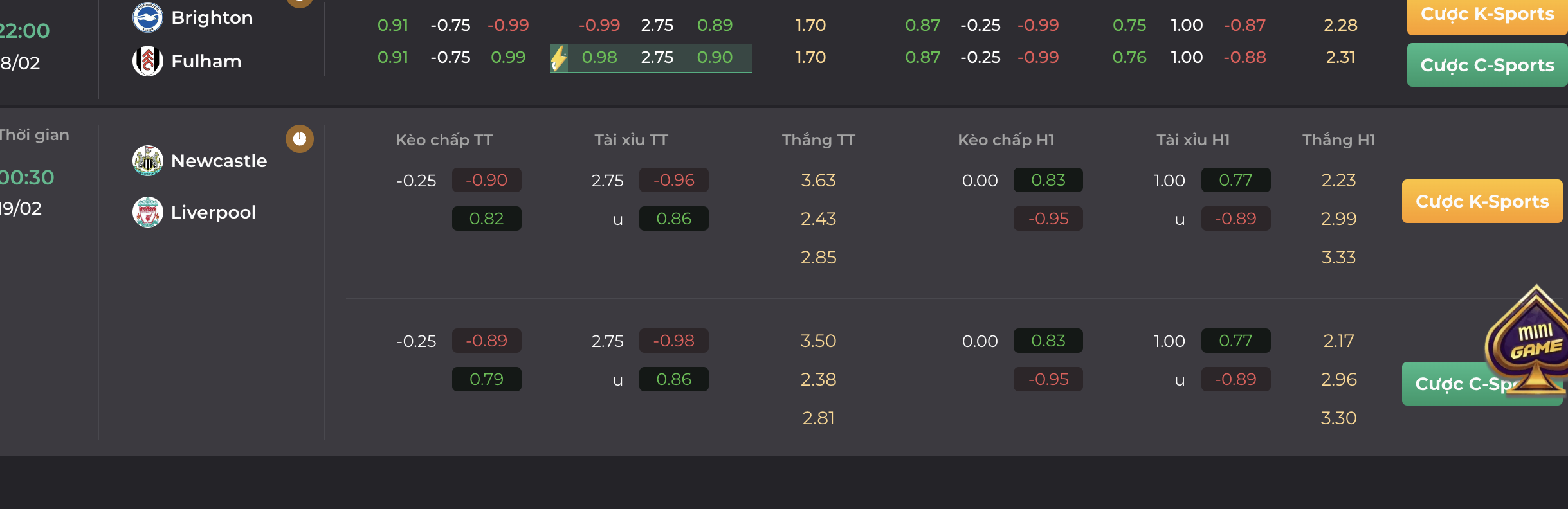Click the Liverpool team crest icon
The width and height of the screenshot is (1568, 509).
click(148, 212)
